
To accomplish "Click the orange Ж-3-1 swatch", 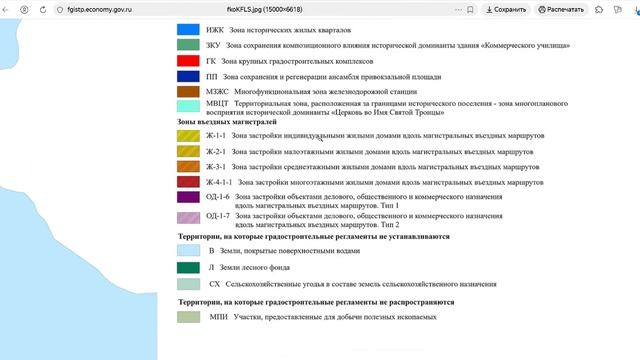I will 188,167.
